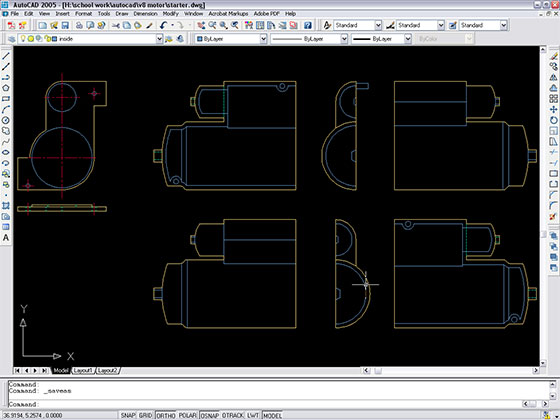Open the ByLayer color control dropdown
Image resolution: width=560 pixels, height=420 pixels.
click(x=230, y=39)
